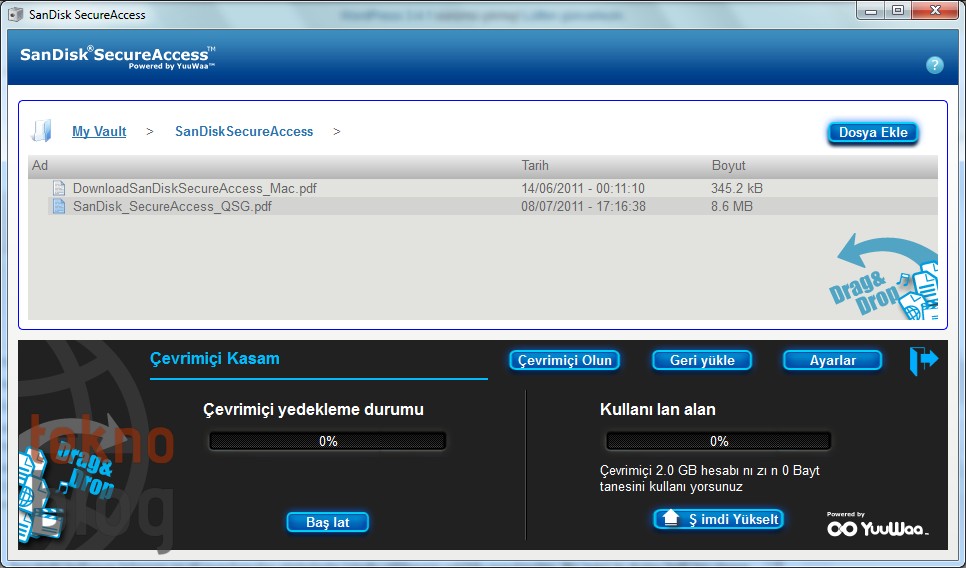
Task: Open the SanDiskSecureAccess breadcrumb folder
Action: click(x=244, y=131)
